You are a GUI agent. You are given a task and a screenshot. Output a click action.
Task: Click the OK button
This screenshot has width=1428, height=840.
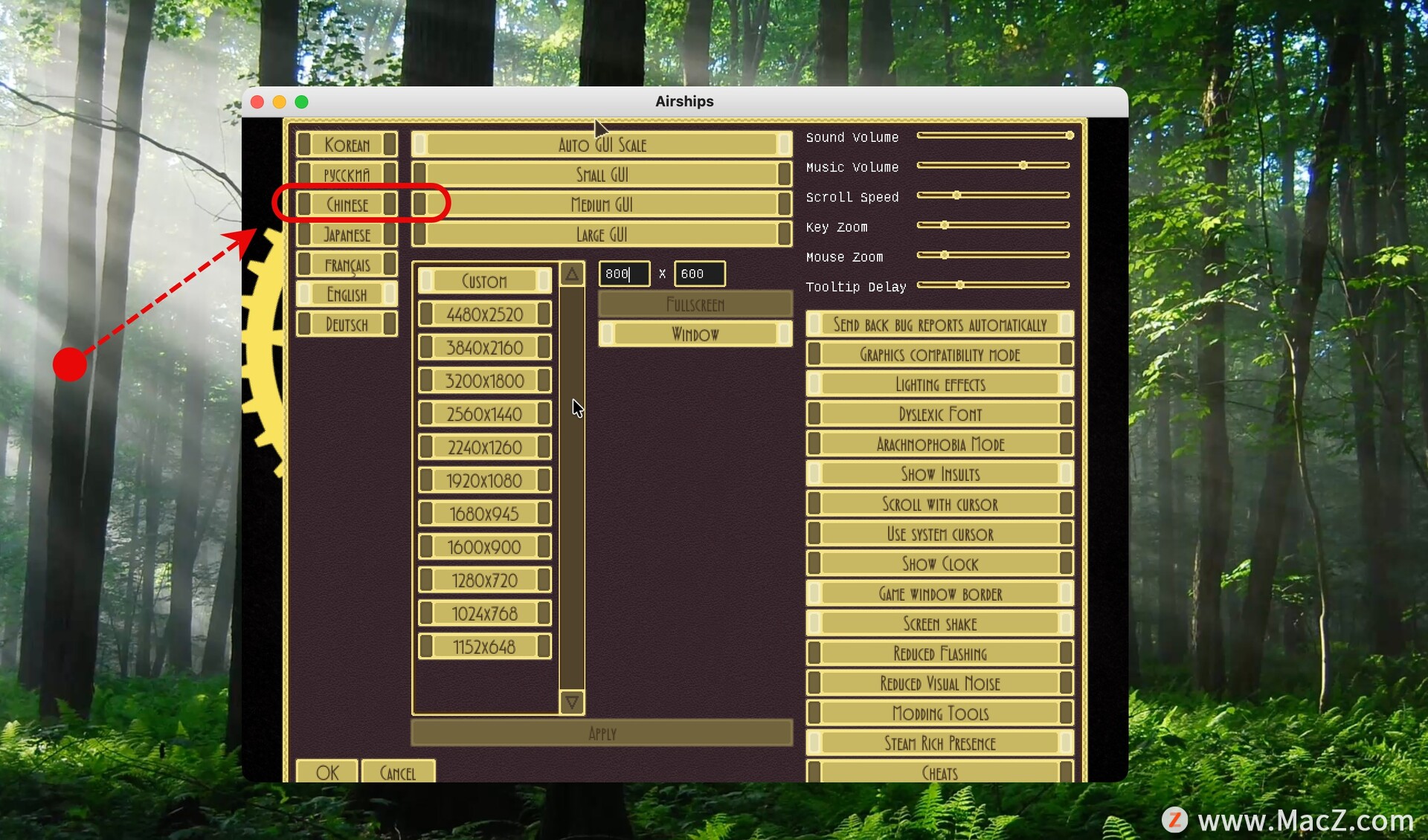point(327,772)
